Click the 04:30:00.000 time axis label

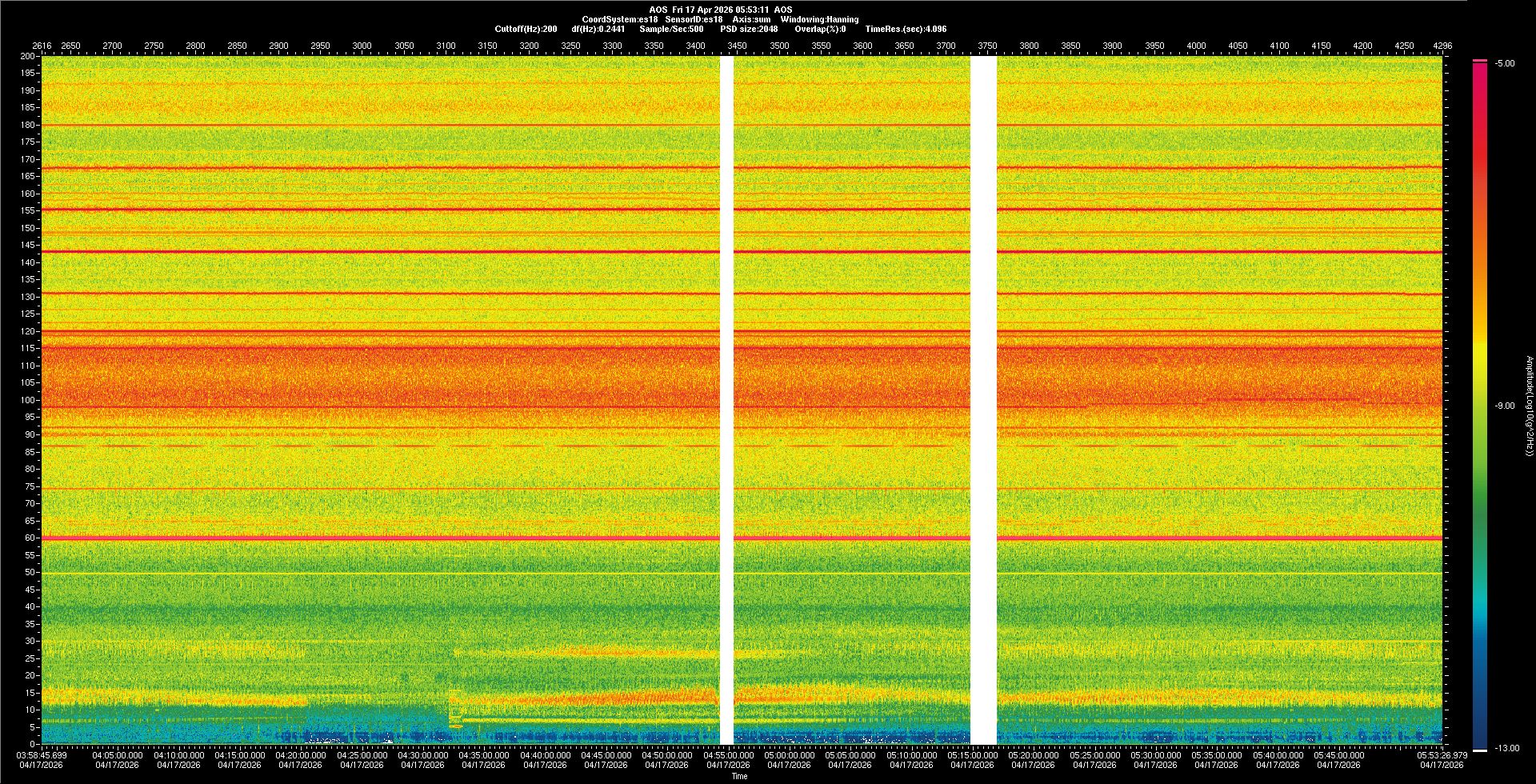[422, 755]
